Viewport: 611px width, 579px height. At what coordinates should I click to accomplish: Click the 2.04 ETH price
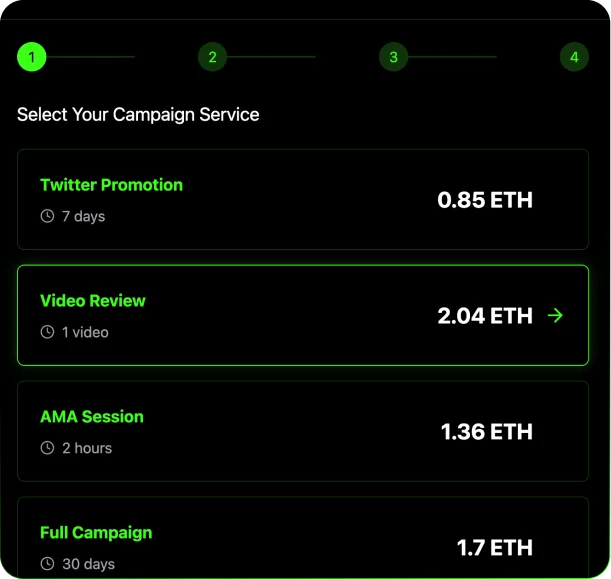pyautogui.click(x=485, y=316)
